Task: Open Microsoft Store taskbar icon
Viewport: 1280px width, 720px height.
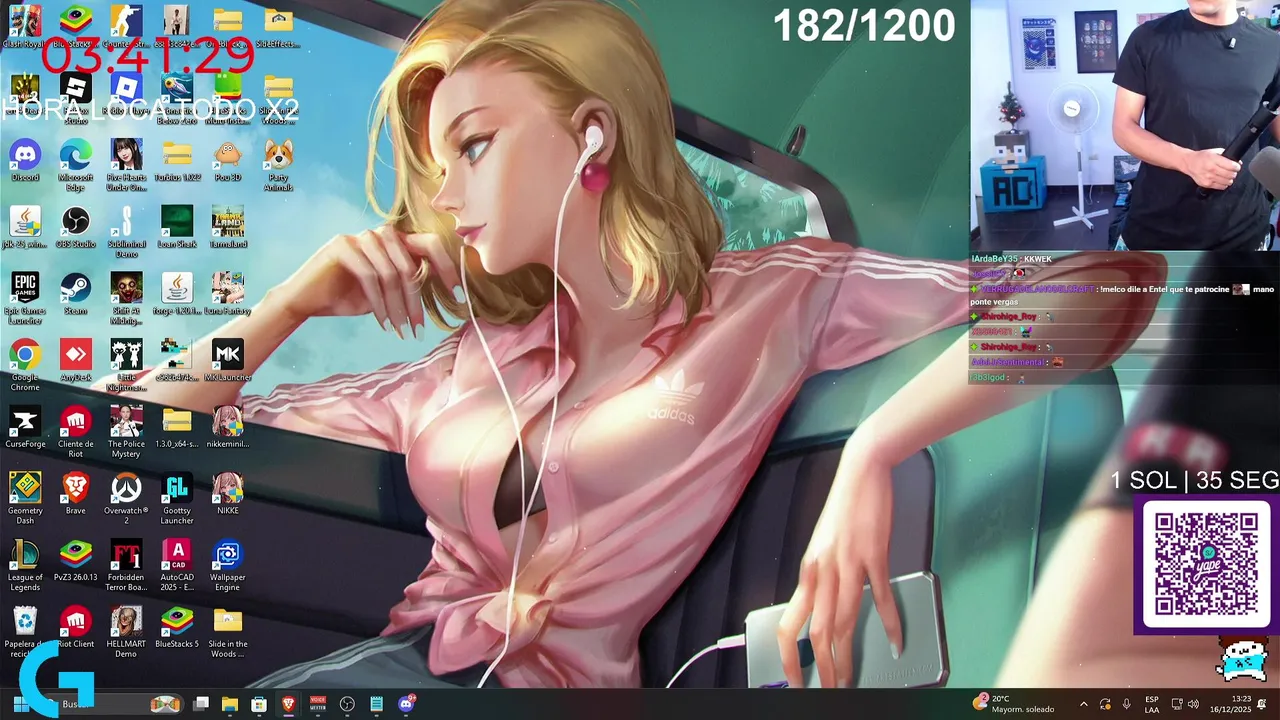Action: [x=259, y=704]
